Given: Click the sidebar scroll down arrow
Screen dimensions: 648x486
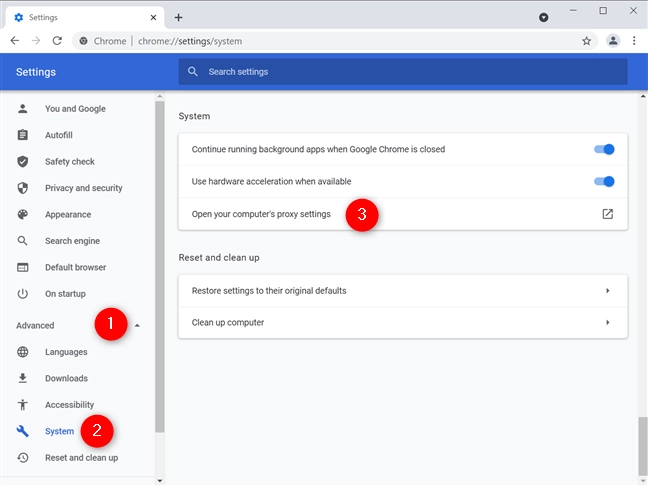Looking at the screenshot, I should tap(160, 481).
